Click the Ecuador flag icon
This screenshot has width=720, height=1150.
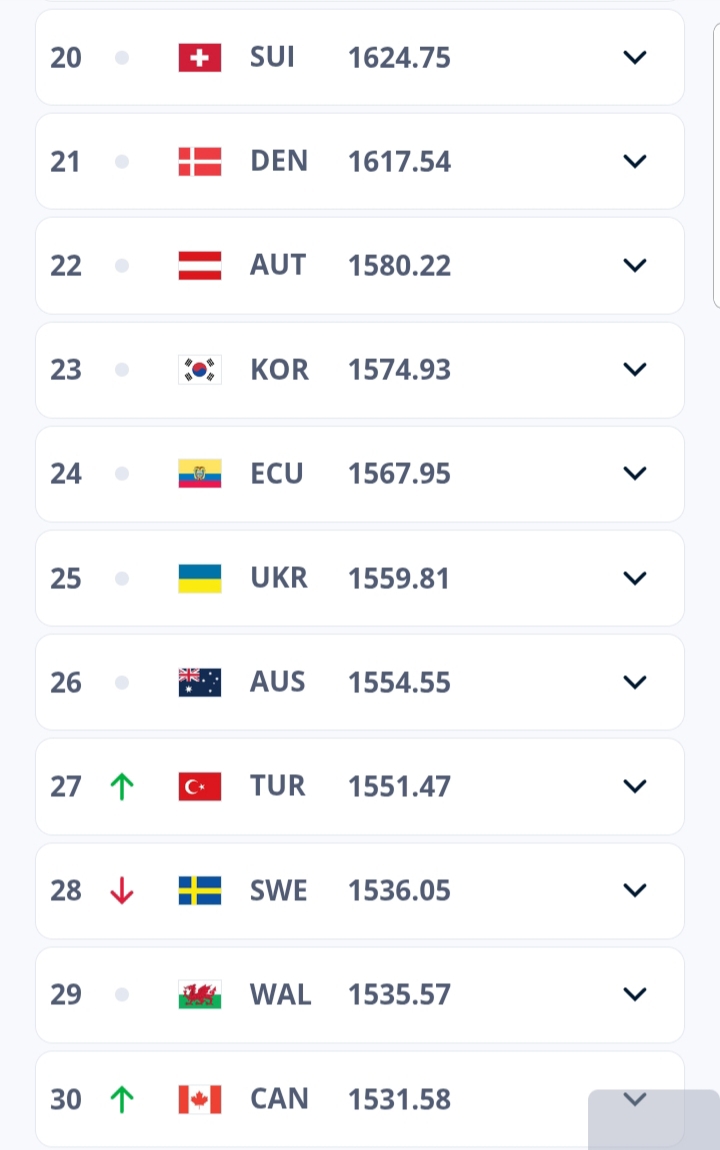tap(200, 474)
